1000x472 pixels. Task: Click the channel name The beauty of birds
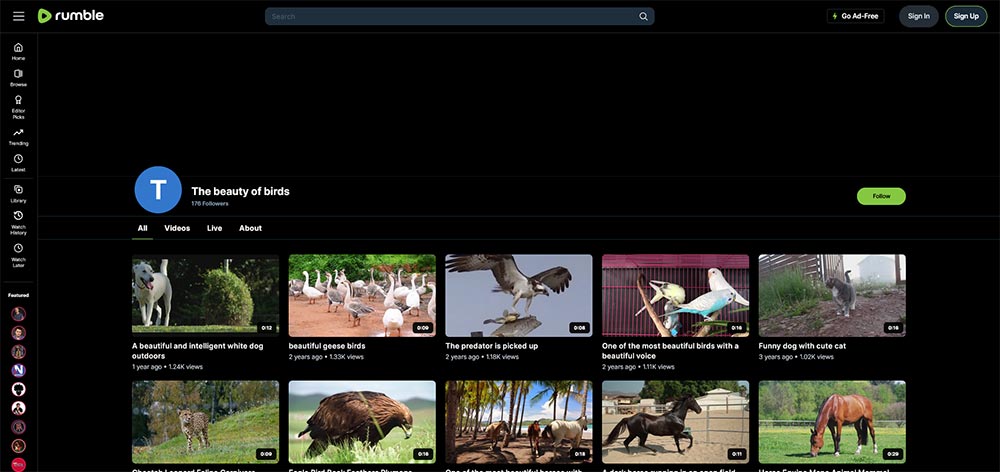point(240,191)
